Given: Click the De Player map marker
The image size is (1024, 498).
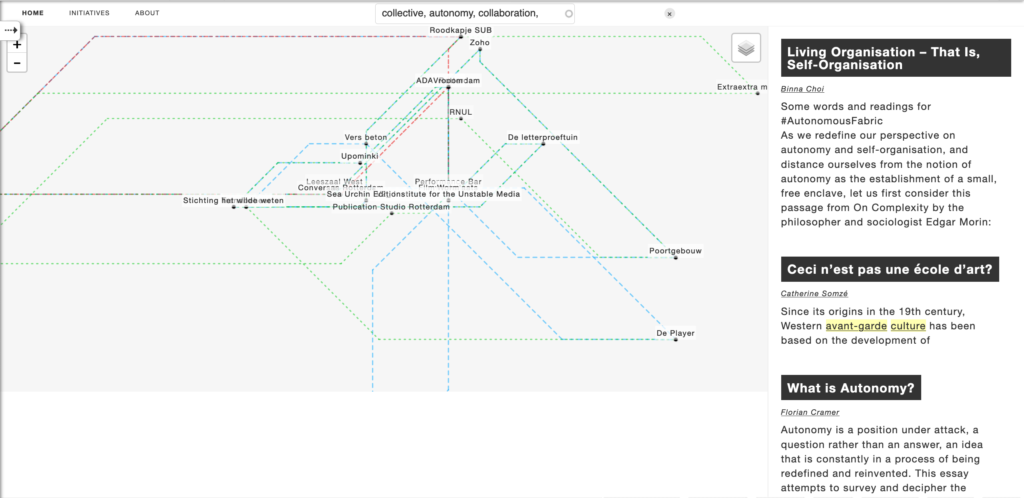Looking at the screenshot, I should [x=675, y=339].
